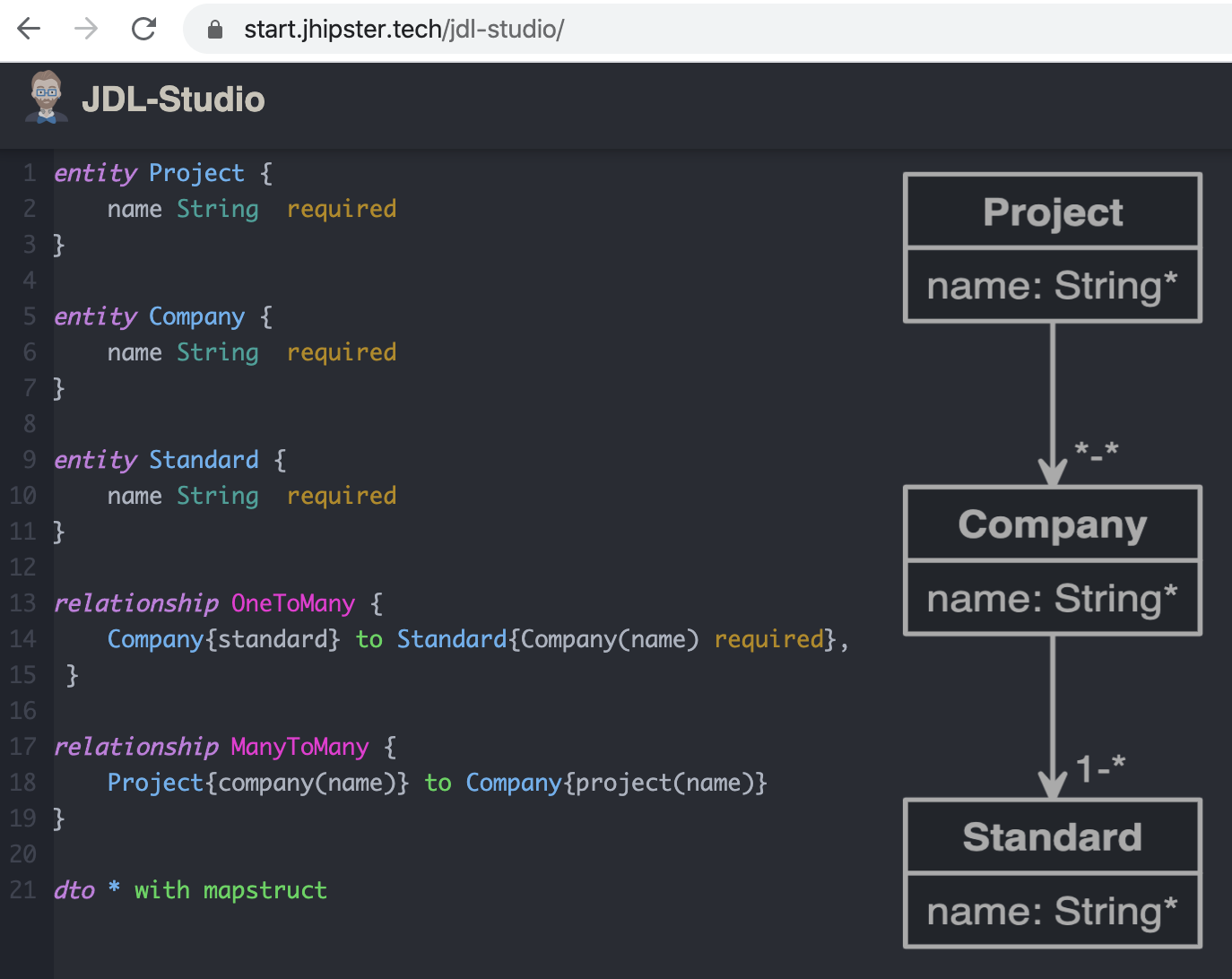Click the word 'String' on line 6

[x=218, y=352]
